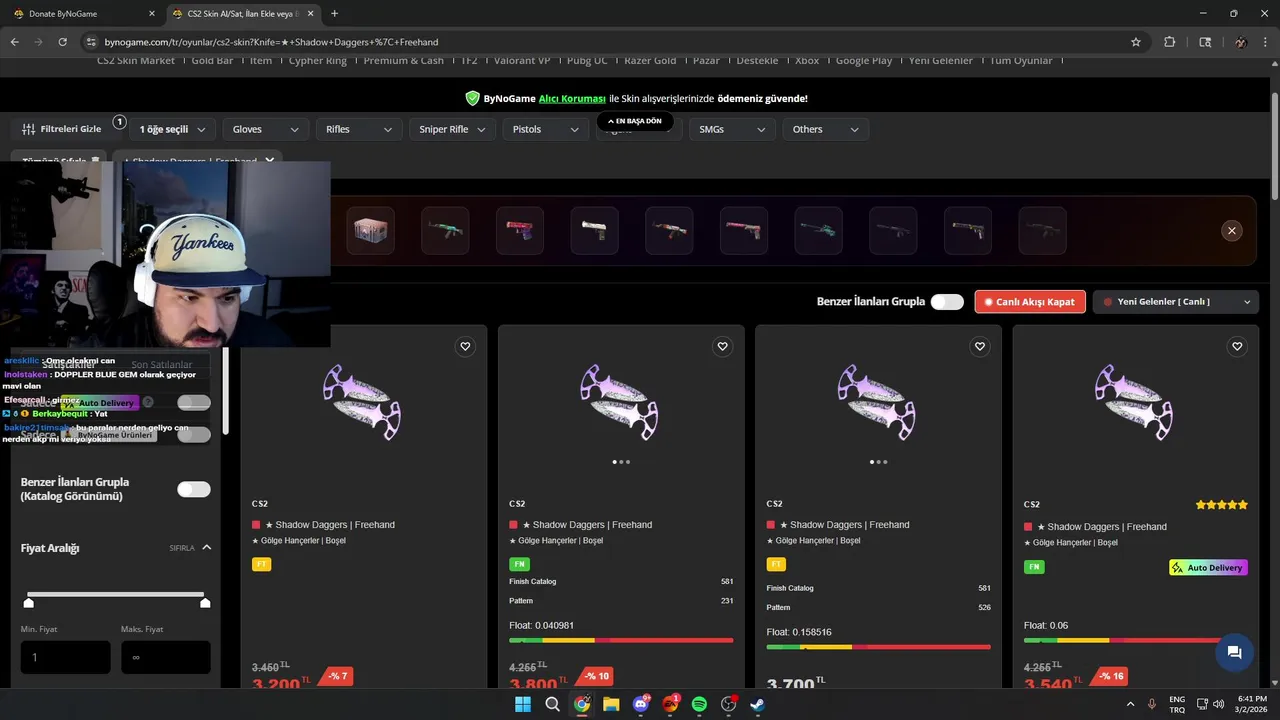Open Shadow Daggers image with 3.200 TL price

[361, 402]
